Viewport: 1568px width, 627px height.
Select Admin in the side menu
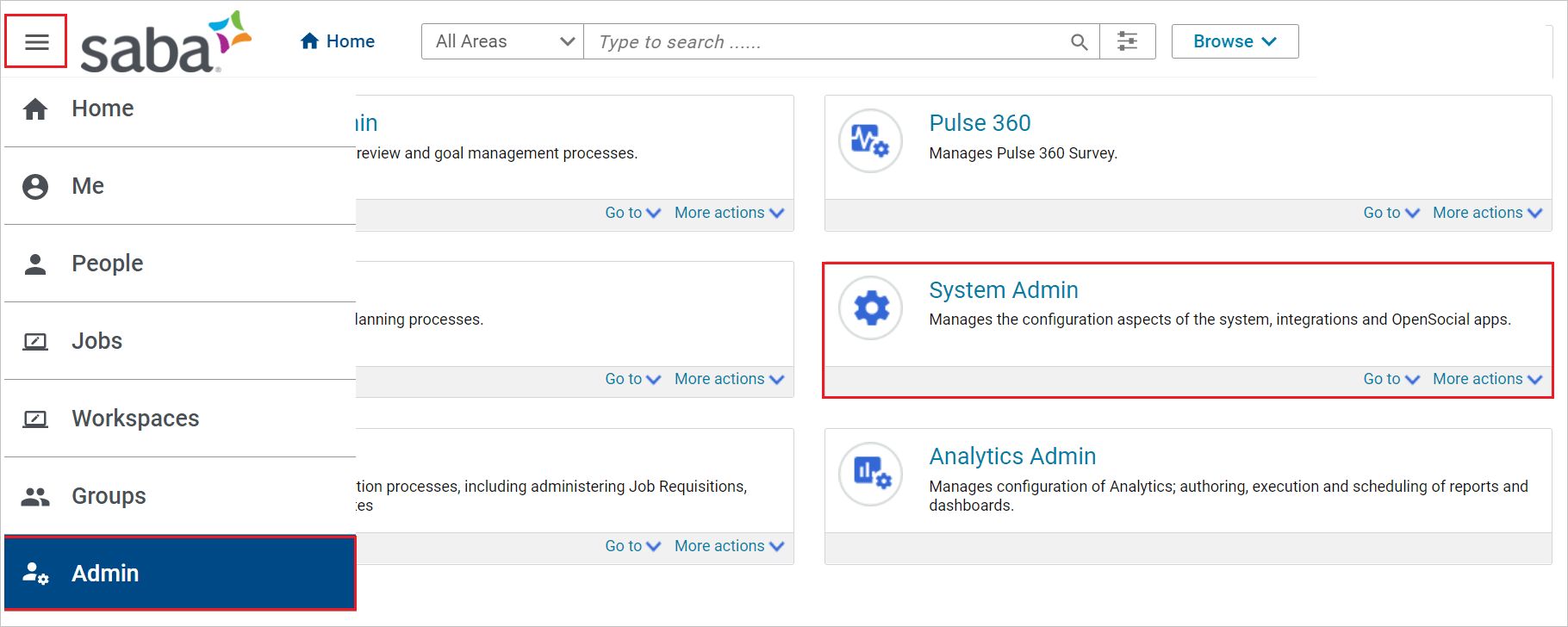click(x=179, y=574)
